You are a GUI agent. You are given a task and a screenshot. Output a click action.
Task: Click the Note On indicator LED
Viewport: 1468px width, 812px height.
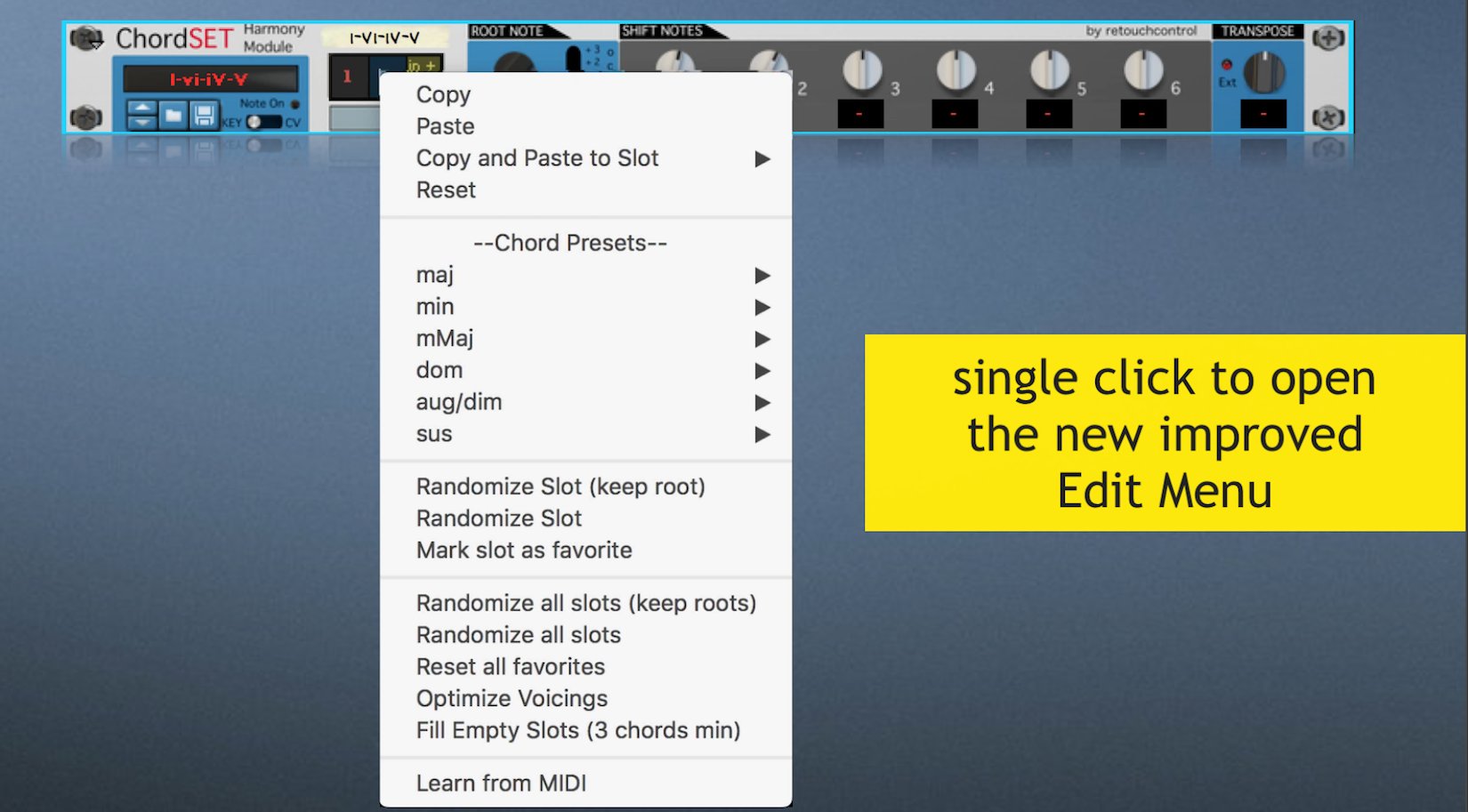coord(294,103)
